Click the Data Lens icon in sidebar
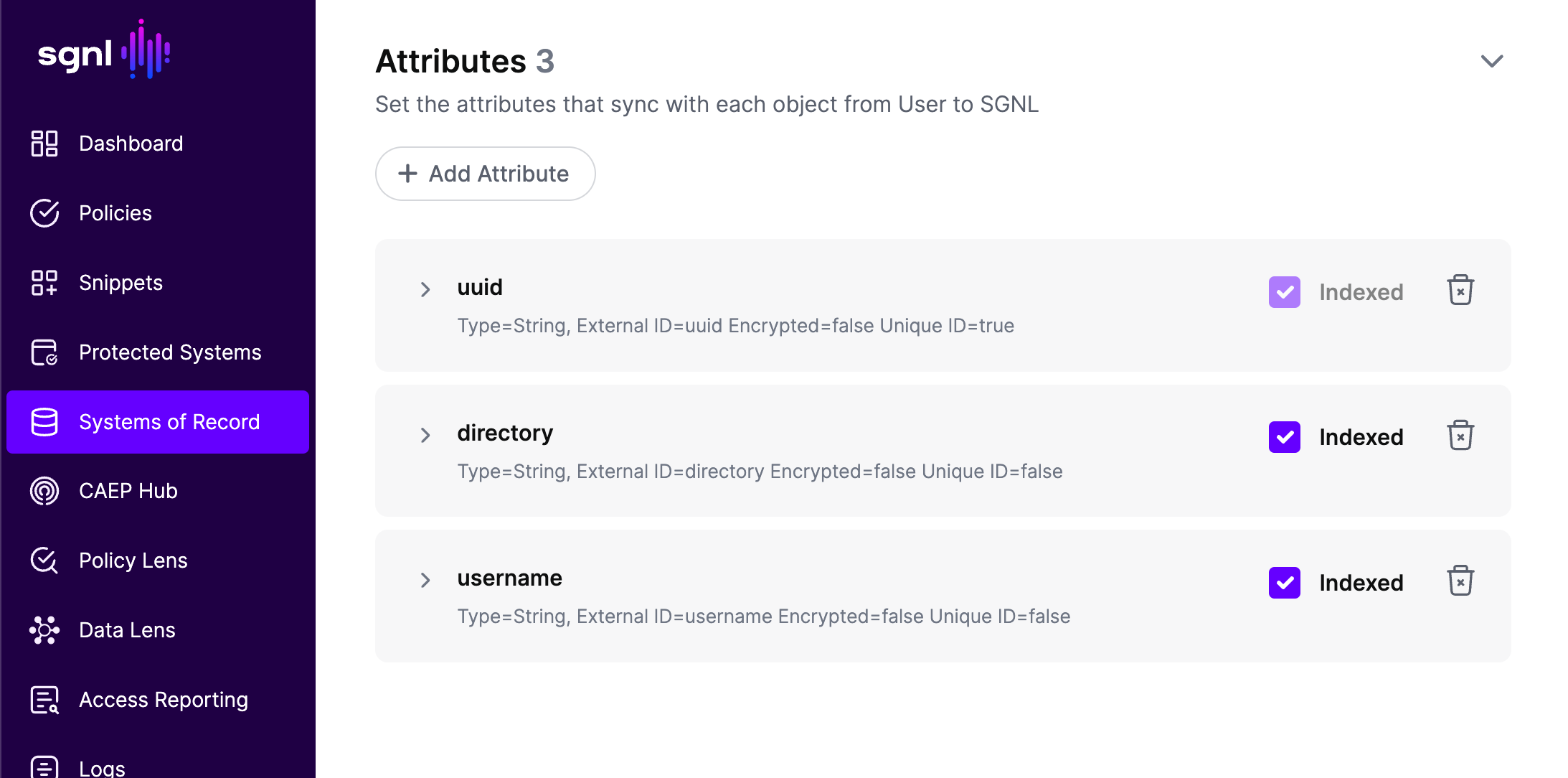This screenshot has height=778, width=1568. (x=44, y=629)
